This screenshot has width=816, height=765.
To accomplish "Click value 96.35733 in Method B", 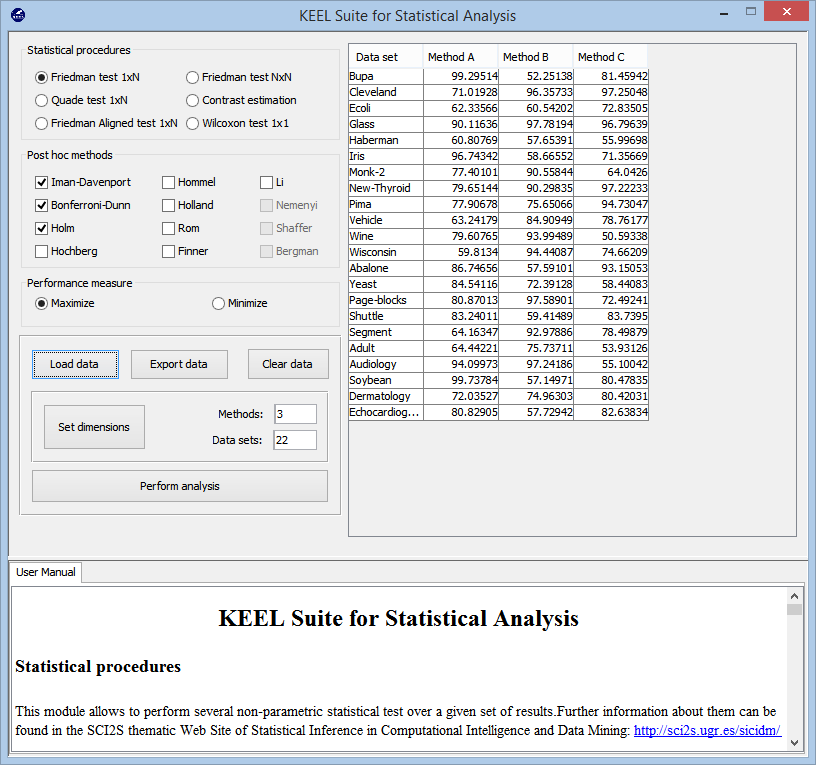I will coord(536,92).
